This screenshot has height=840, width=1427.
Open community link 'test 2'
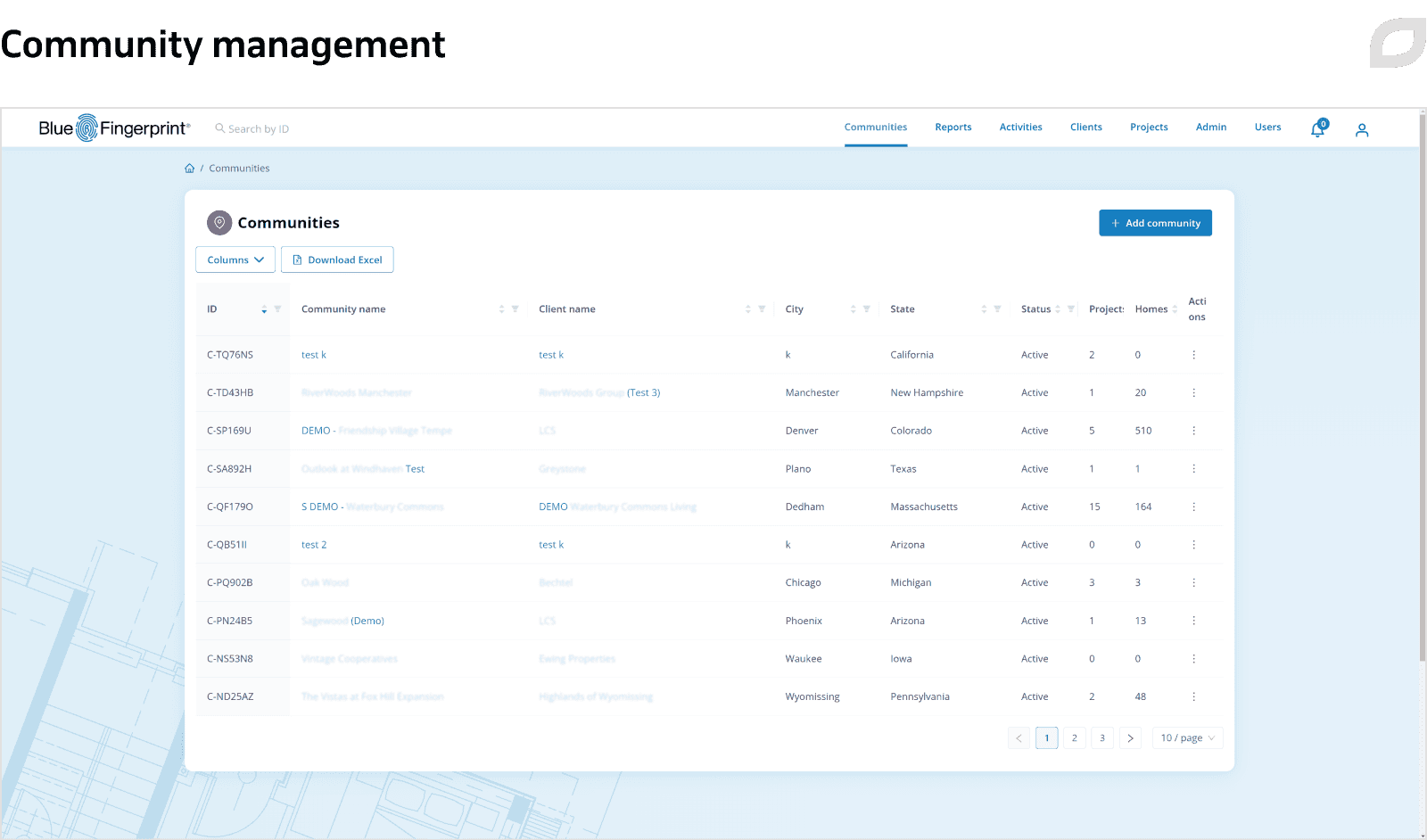(x=314, y=545)
